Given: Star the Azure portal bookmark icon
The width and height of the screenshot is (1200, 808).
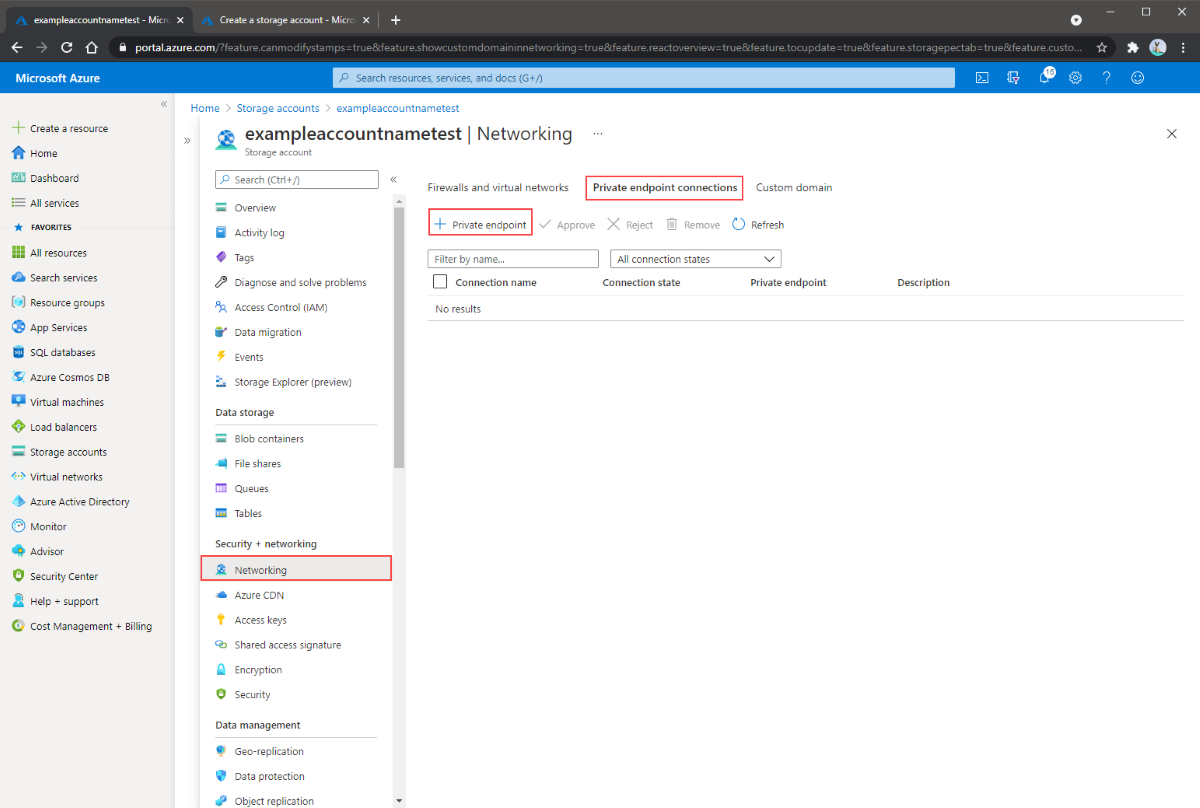Looking at the screenshot, I should (1102, 45).
